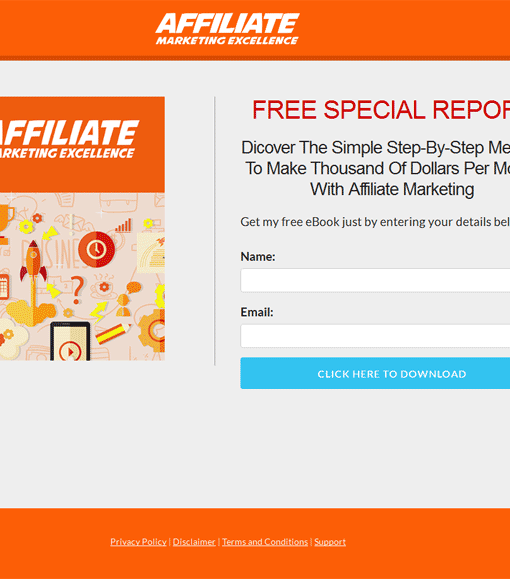
Task: Click the orange speech bubble icon on cover
Action: point(134,287)
